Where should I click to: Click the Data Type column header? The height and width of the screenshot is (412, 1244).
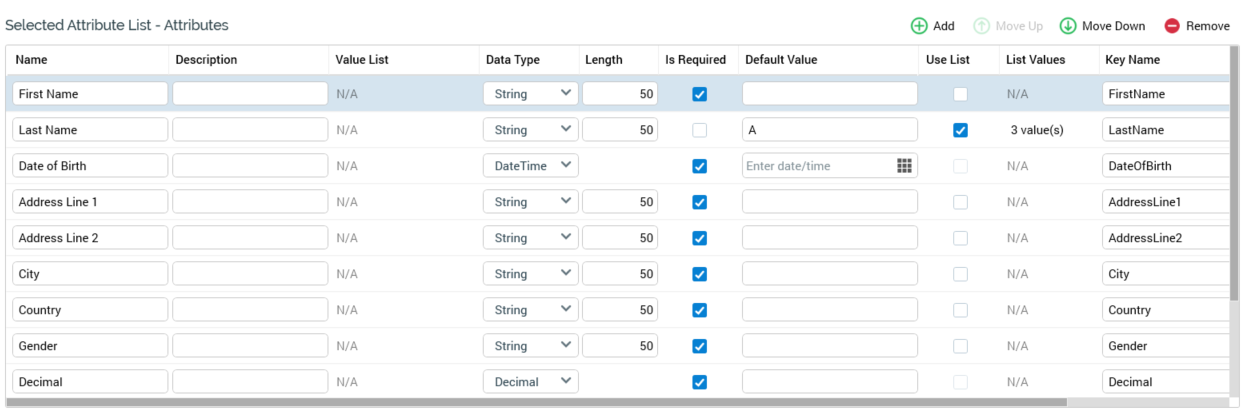pos(512,60)
